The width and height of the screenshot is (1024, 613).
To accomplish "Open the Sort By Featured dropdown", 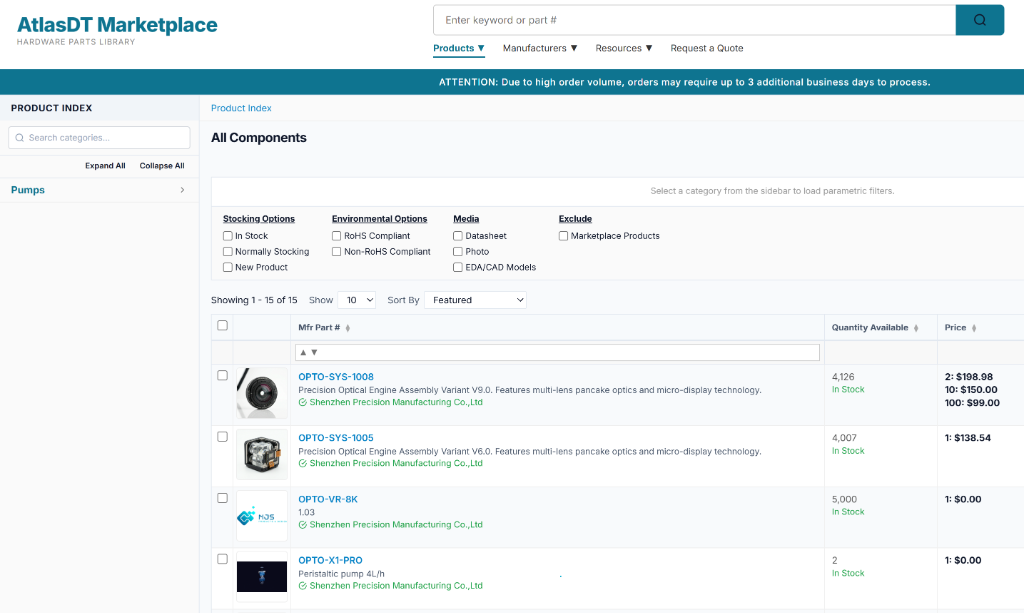I will (475, 300).
